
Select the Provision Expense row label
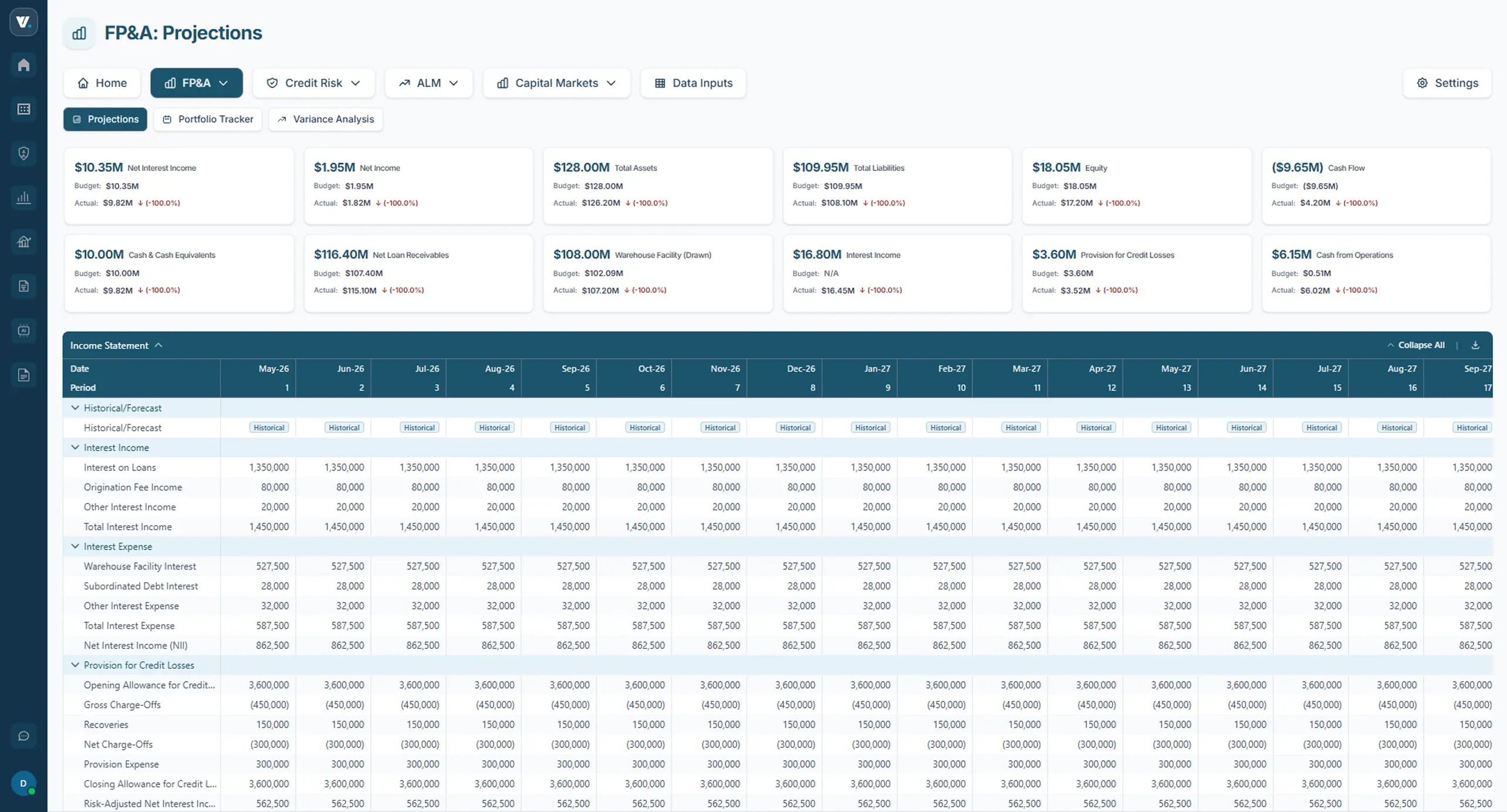coord(121,764)
